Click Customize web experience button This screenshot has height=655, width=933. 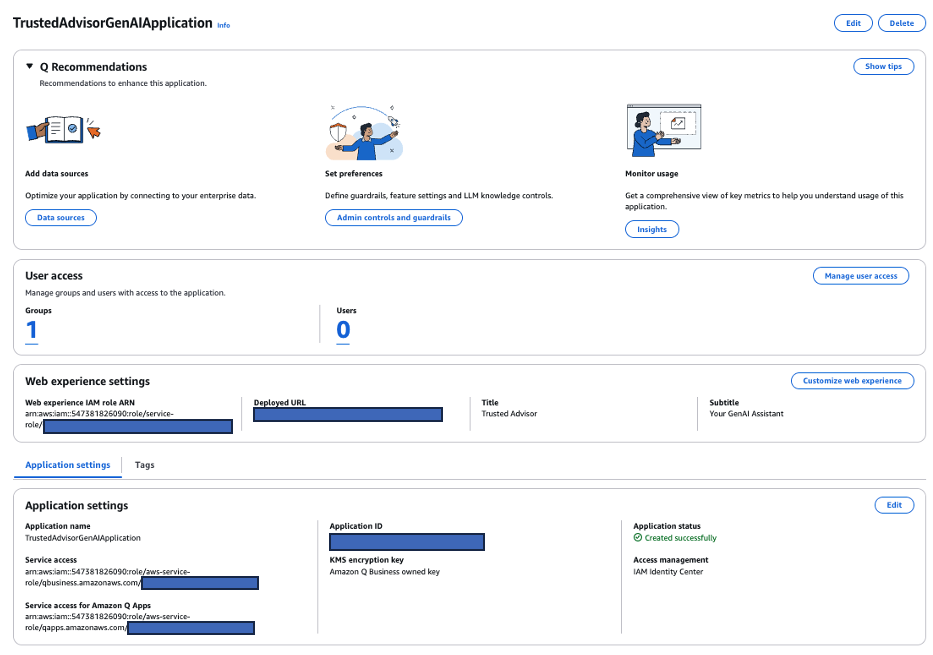852,381
